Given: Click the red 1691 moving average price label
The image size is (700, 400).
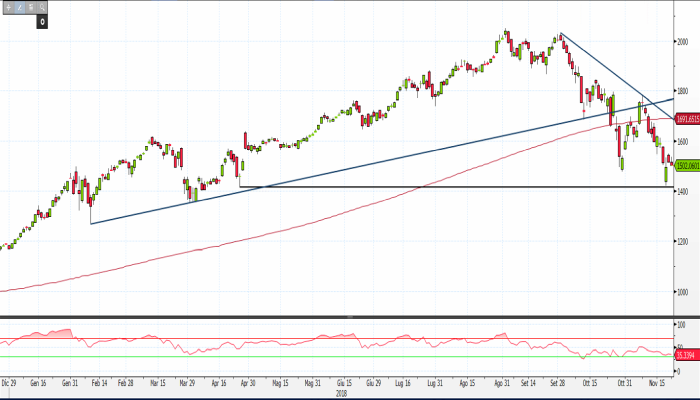Looking at the screenshot, I should pyautogui.click(x=686, y=119).
